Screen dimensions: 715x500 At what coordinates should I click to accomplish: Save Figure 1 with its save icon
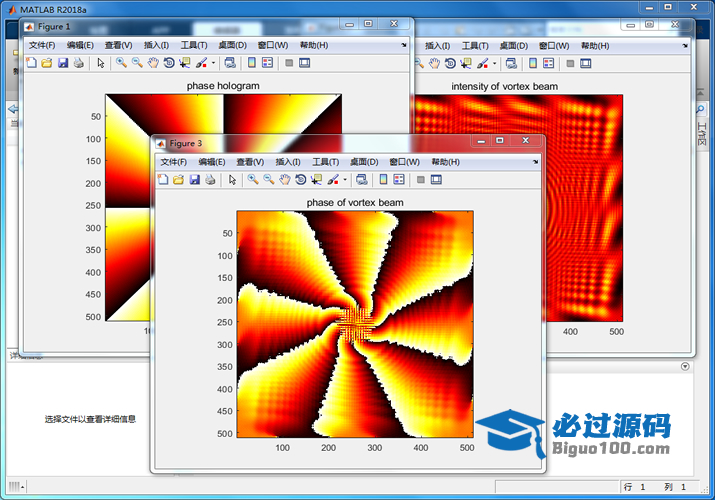click(62, 63)
